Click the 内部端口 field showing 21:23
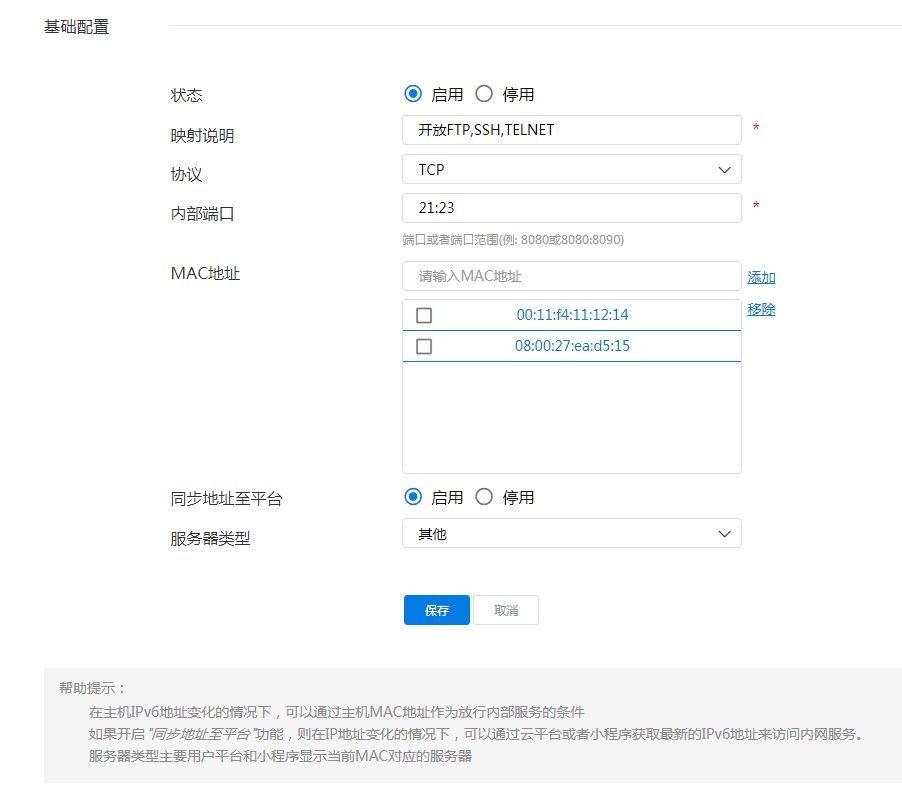 [x=571, y=208]
